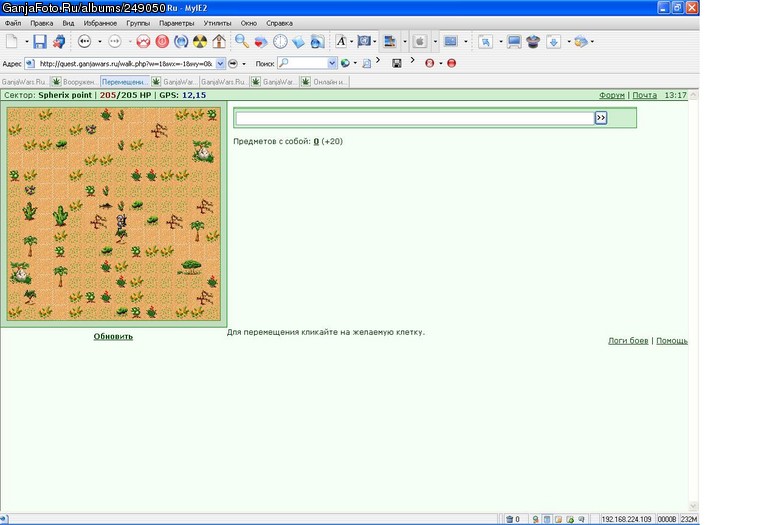This screenshot has height=525, width=778.
Task: Open dropdown arrow beside download icon
Action: click(x=569, y=42)
